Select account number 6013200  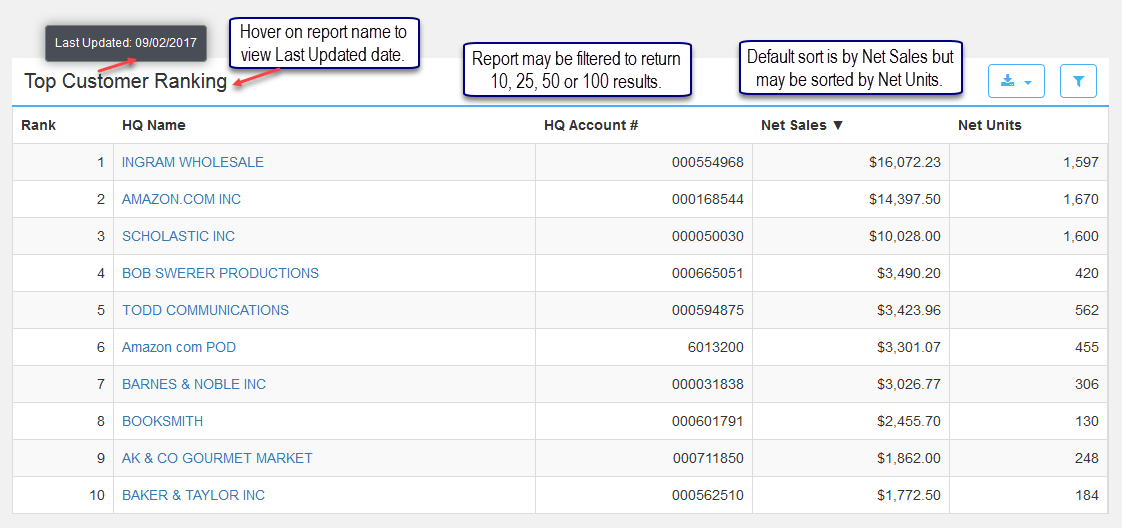point(718,348)
